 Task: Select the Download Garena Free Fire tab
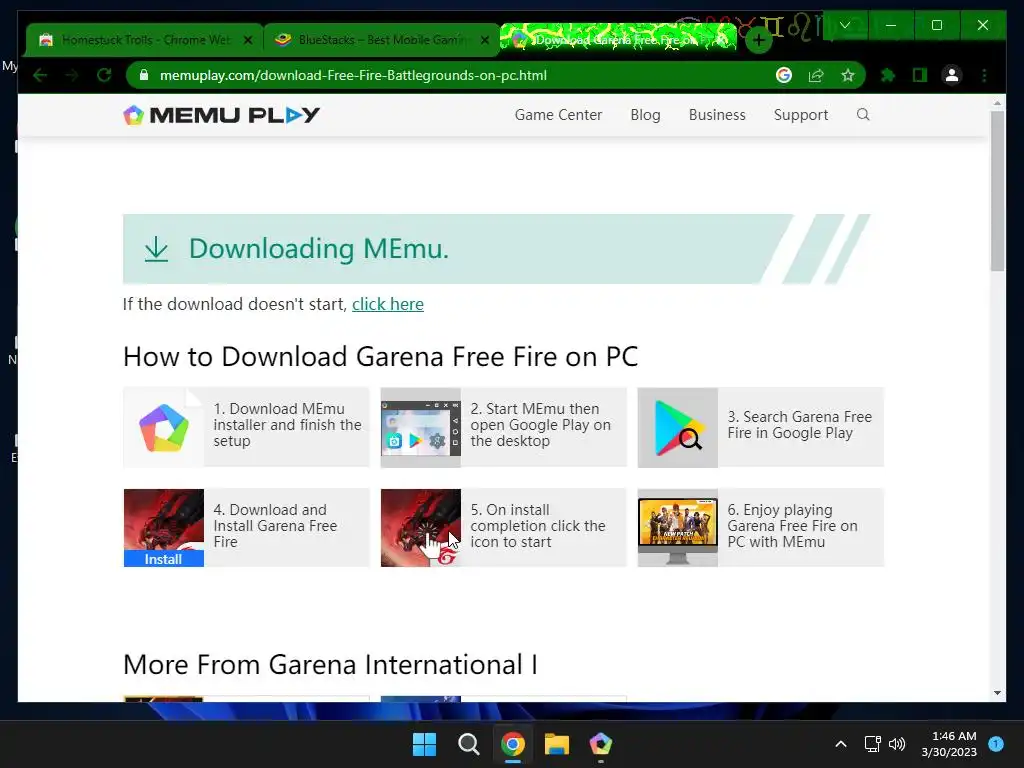[617, 39]
